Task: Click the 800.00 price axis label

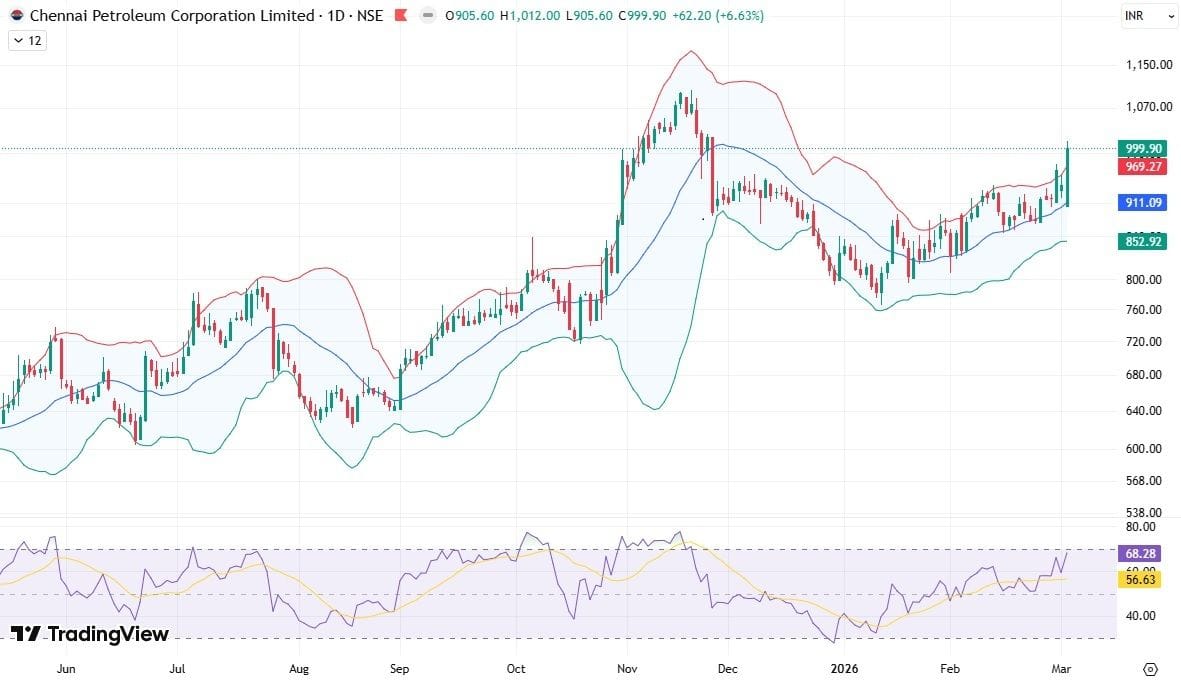Action: (x=1143, y=279)
